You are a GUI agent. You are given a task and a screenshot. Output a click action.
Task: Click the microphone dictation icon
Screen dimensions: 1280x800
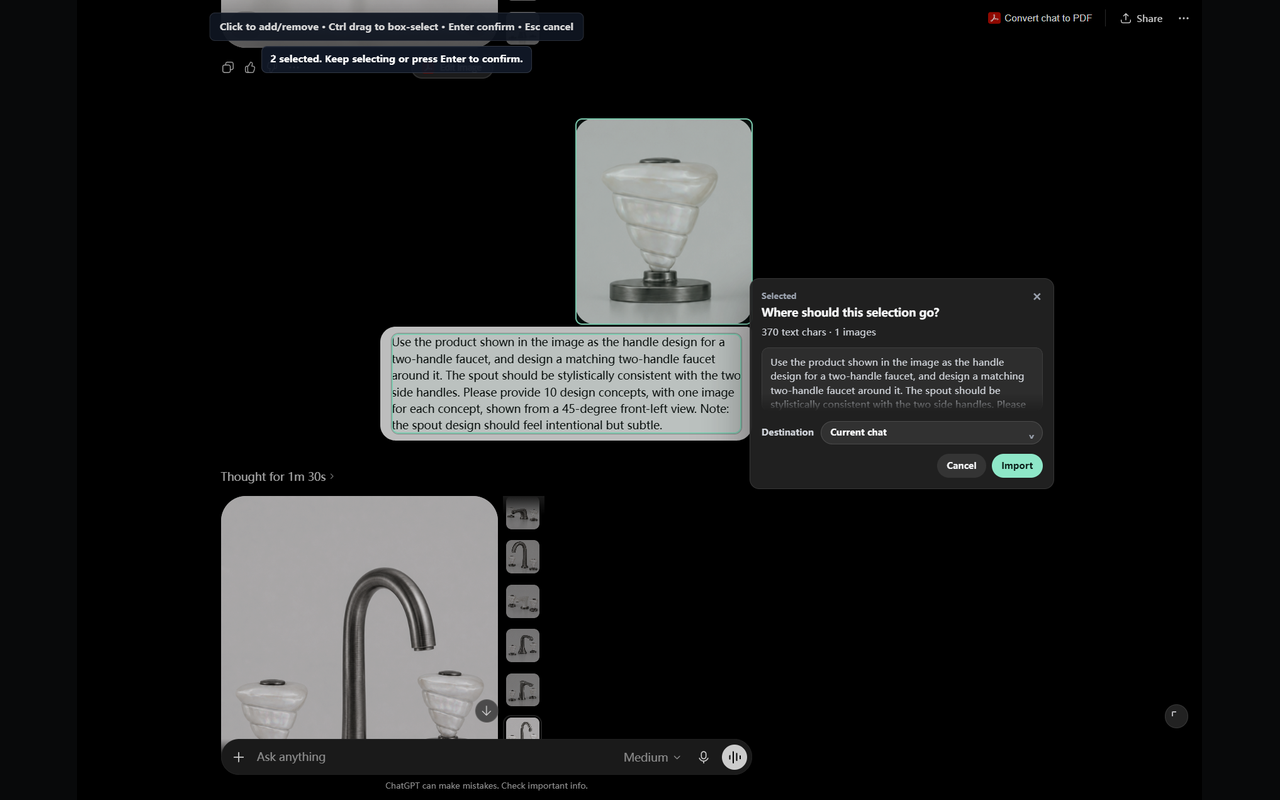(x=704, y=757)
